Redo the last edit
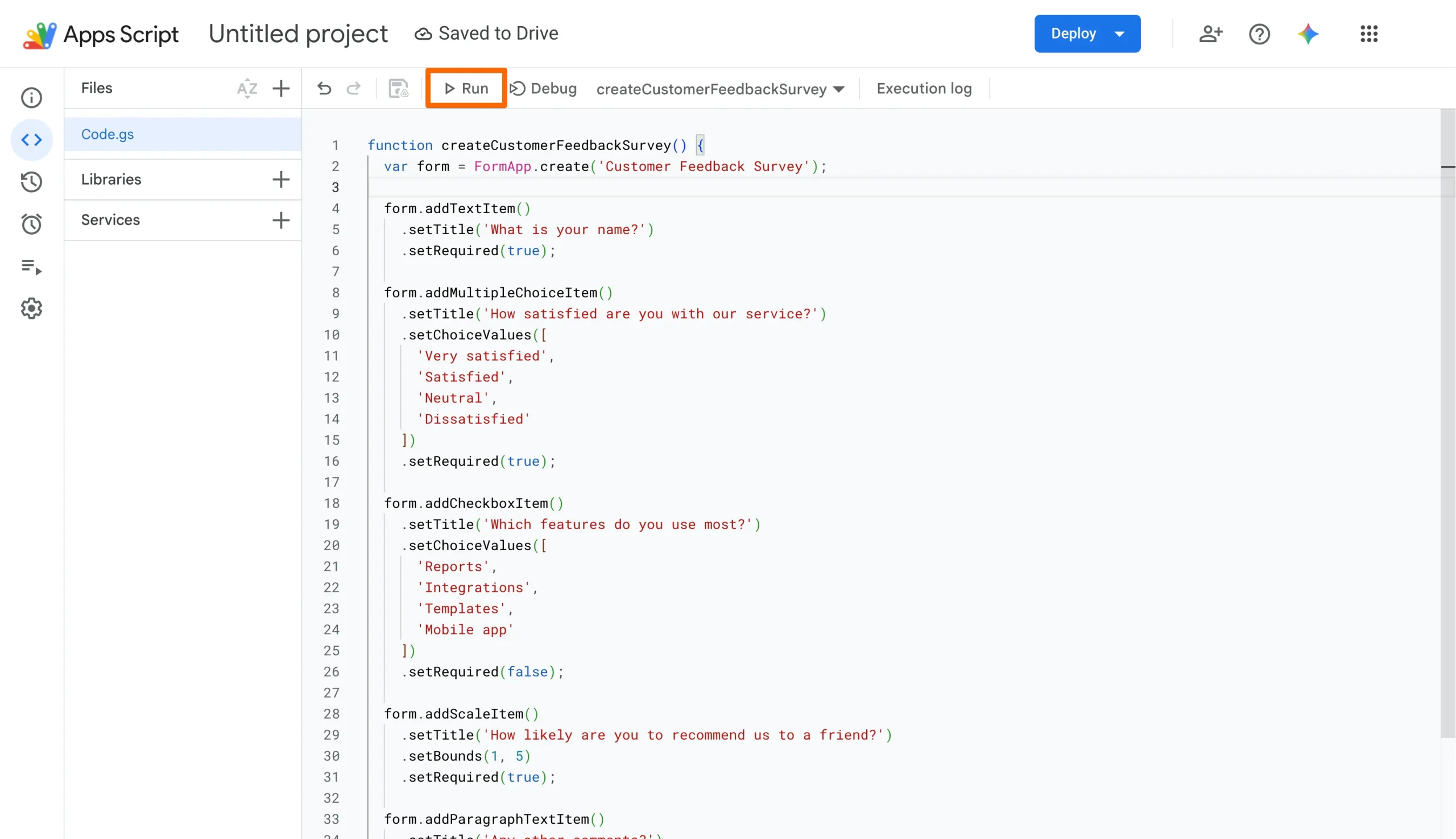 click(x=353, y=88)
